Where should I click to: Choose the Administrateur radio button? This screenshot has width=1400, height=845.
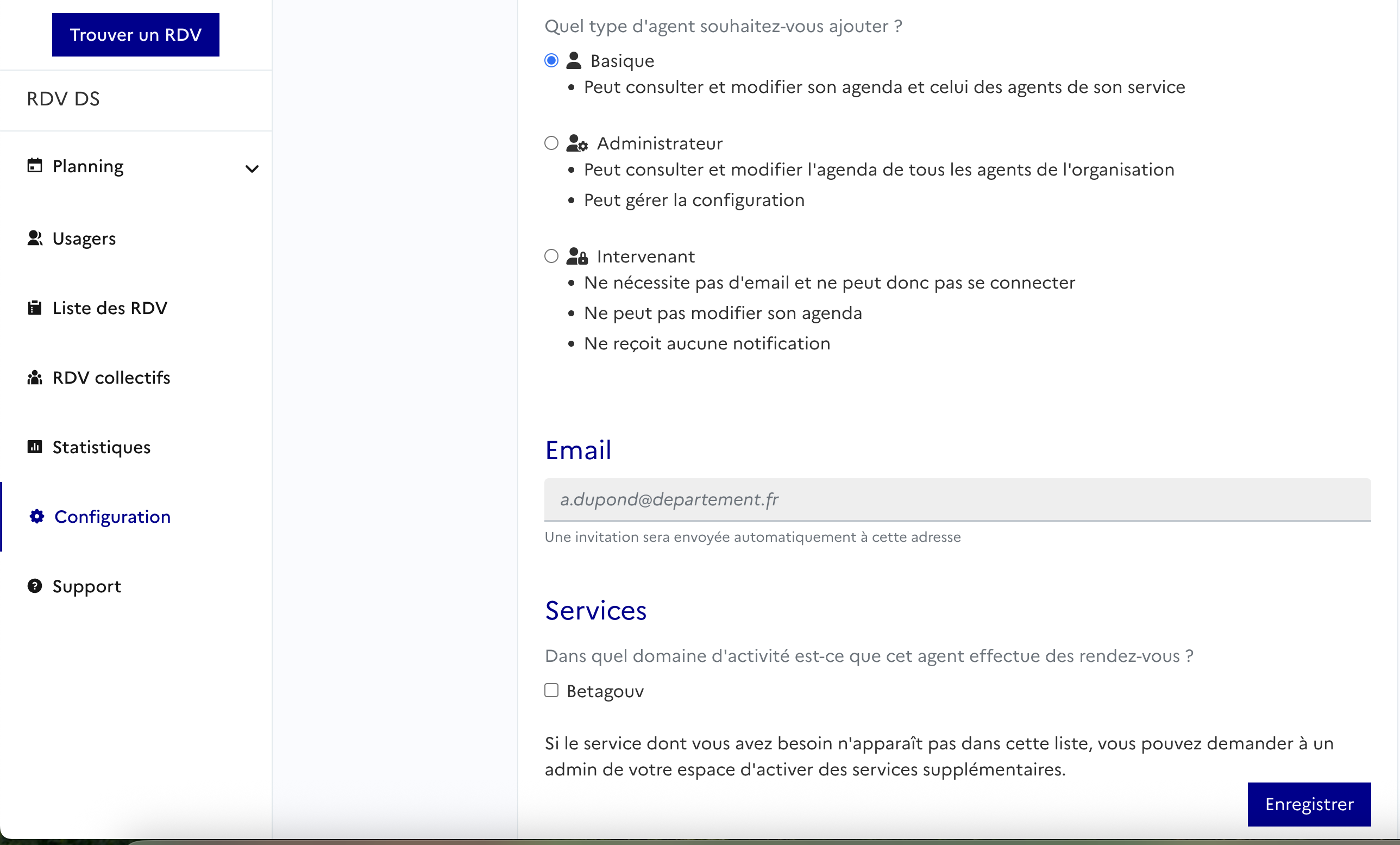pyautogui.click(x=551, y=143)
